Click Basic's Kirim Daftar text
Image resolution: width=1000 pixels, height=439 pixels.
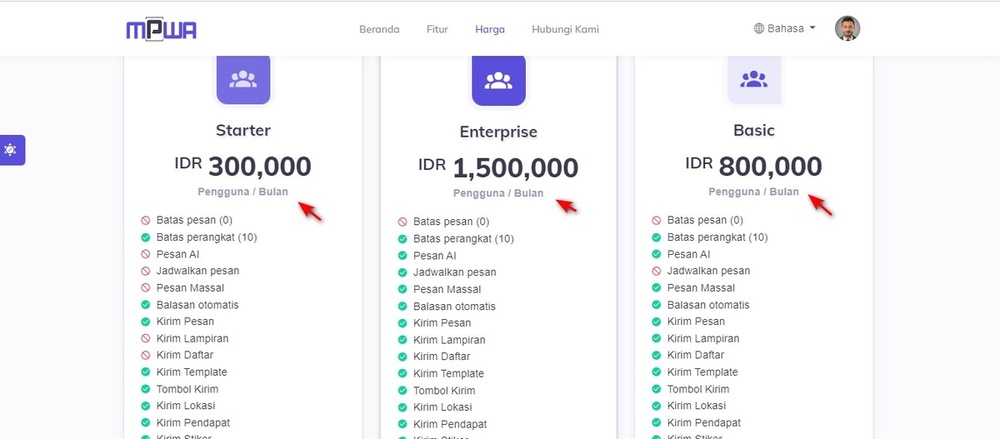click(696, 355)
